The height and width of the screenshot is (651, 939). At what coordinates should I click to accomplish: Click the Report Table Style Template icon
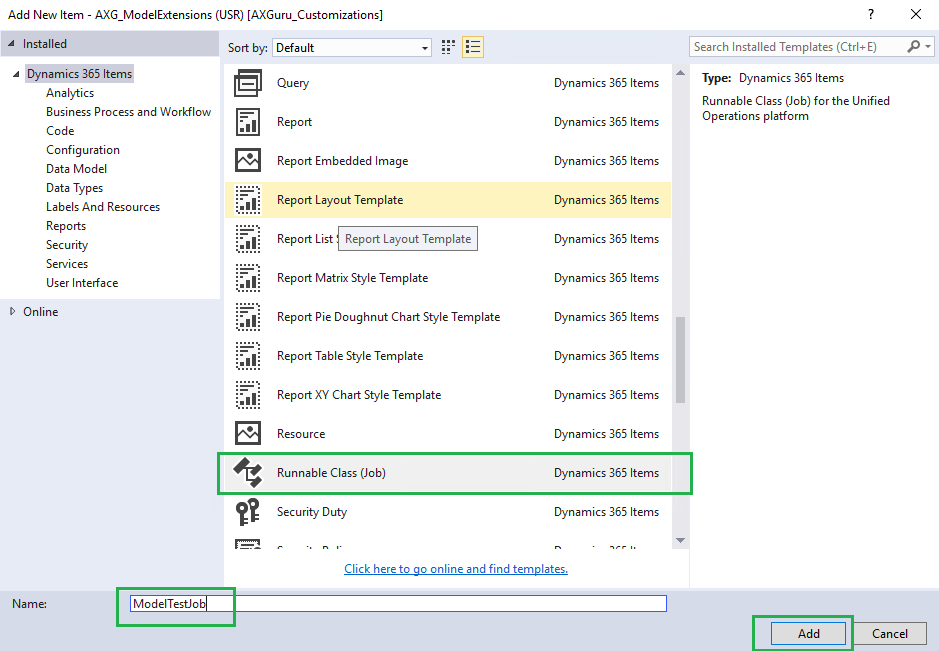click(247, 355)
